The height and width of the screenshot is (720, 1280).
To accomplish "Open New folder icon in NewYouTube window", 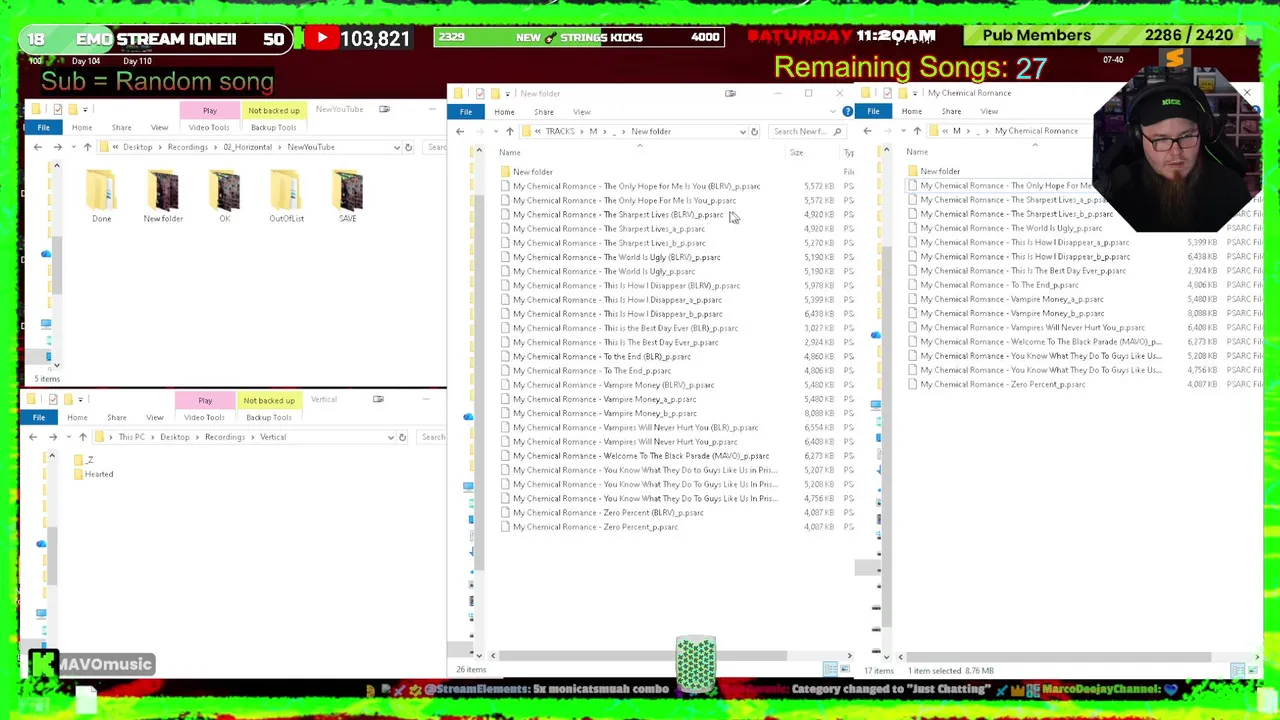I will tap(163, 195).
